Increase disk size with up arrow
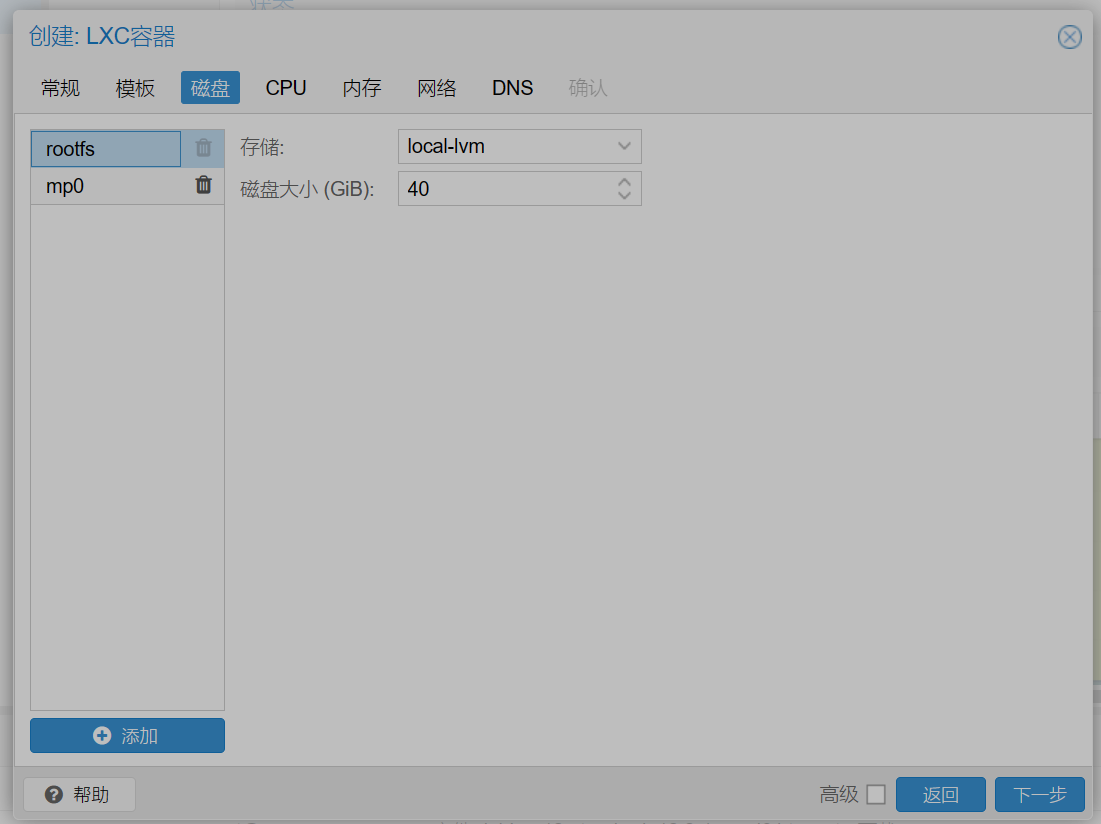1101x824 pixels. (x=624, y=182)
